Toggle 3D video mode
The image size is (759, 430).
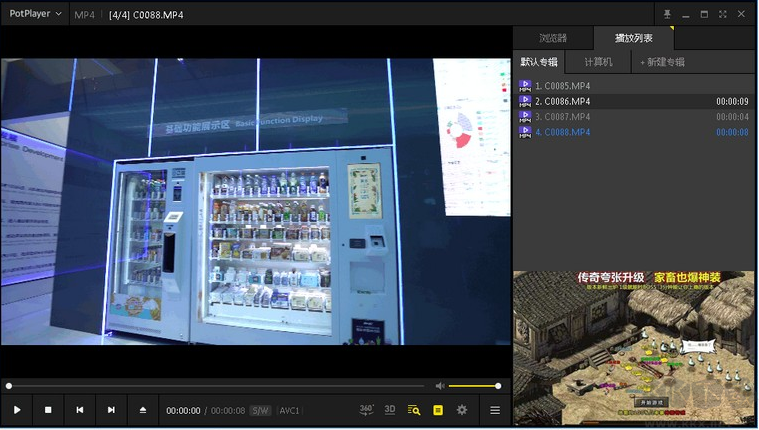(x=390, y=410)
